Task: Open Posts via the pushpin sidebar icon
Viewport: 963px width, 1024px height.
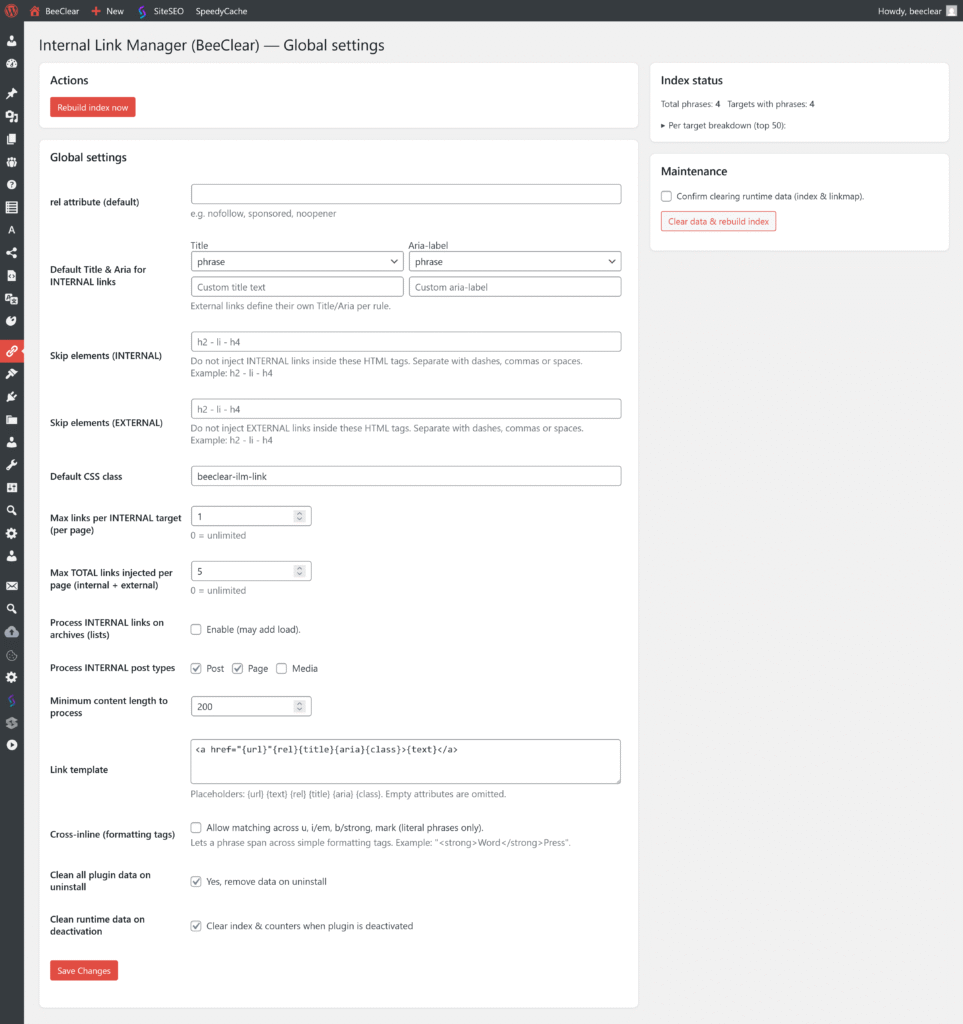Action: click(12, 93)
